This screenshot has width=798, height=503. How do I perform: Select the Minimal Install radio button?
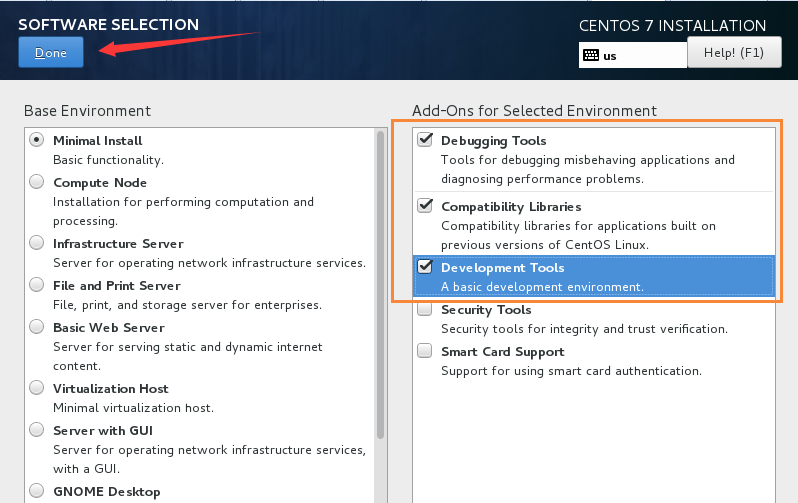pos(37,139)
